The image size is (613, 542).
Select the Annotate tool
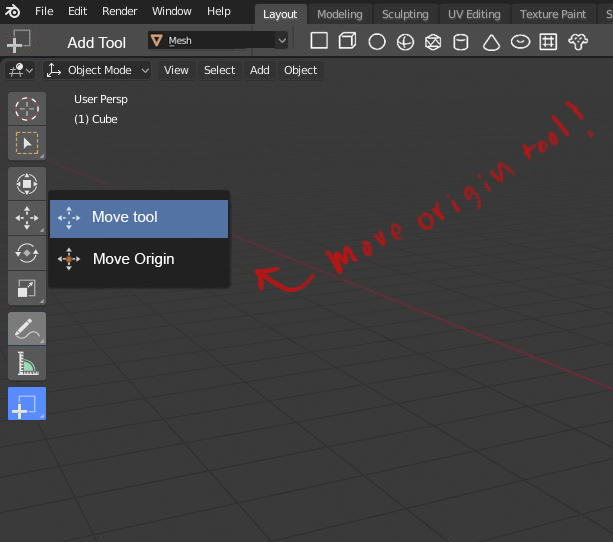pos(27,328)
